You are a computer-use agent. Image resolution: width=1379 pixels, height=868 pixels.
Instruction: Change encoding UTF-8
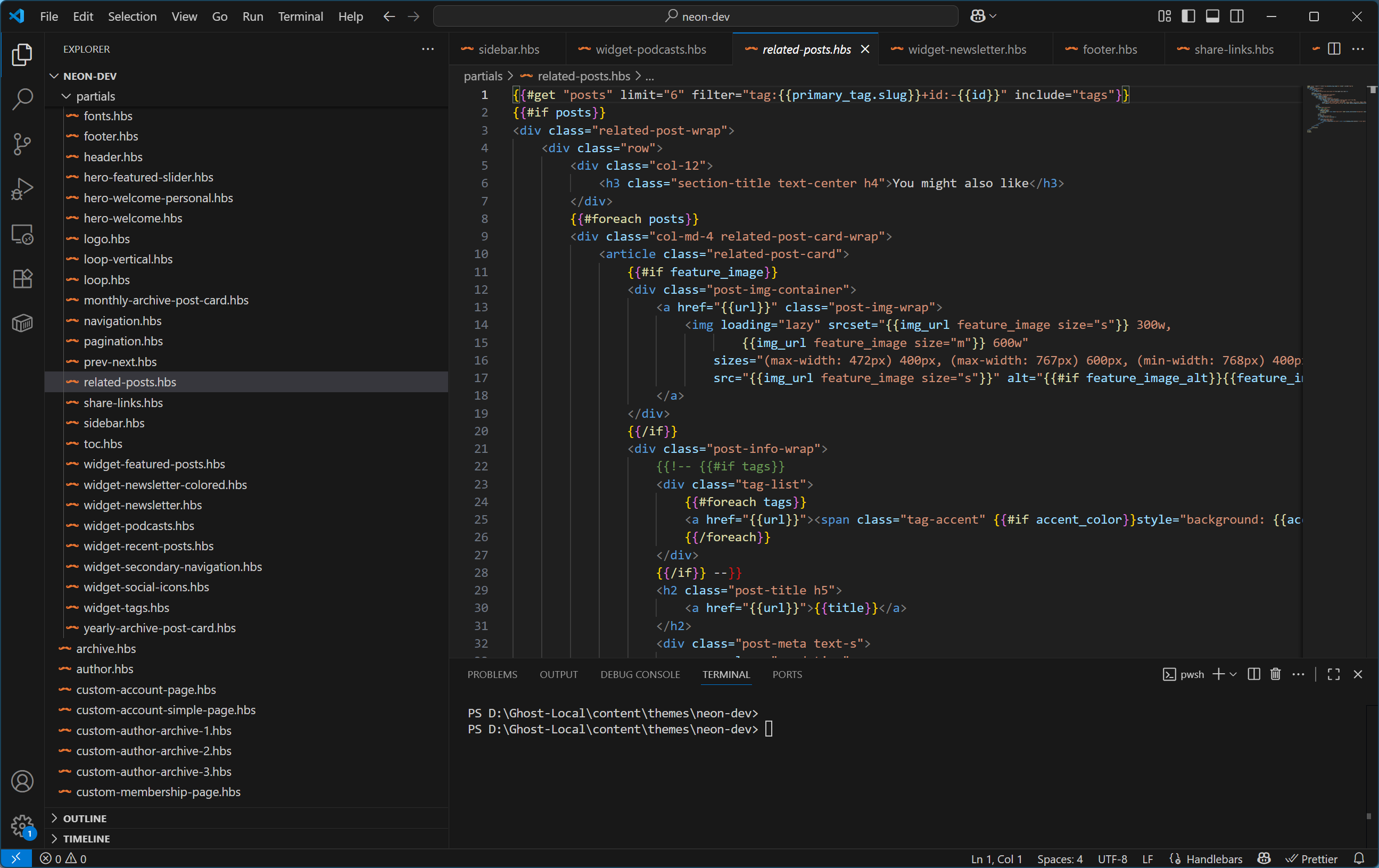pyautogui.click(x=1112, y=858)
